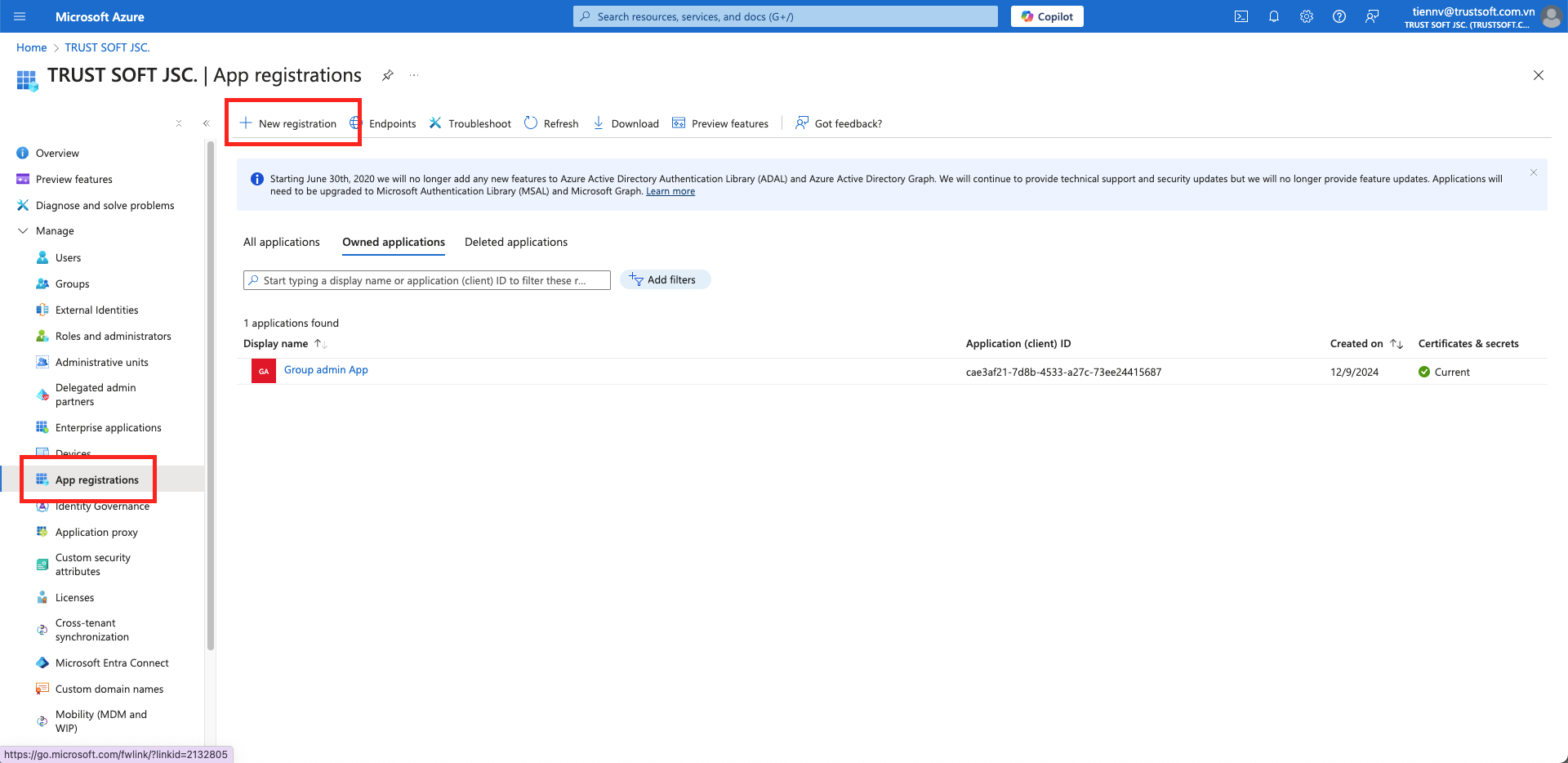Click the GA app tile icon
The height and width of the screenshot is (763, 1568).
(x=264, y=371)
